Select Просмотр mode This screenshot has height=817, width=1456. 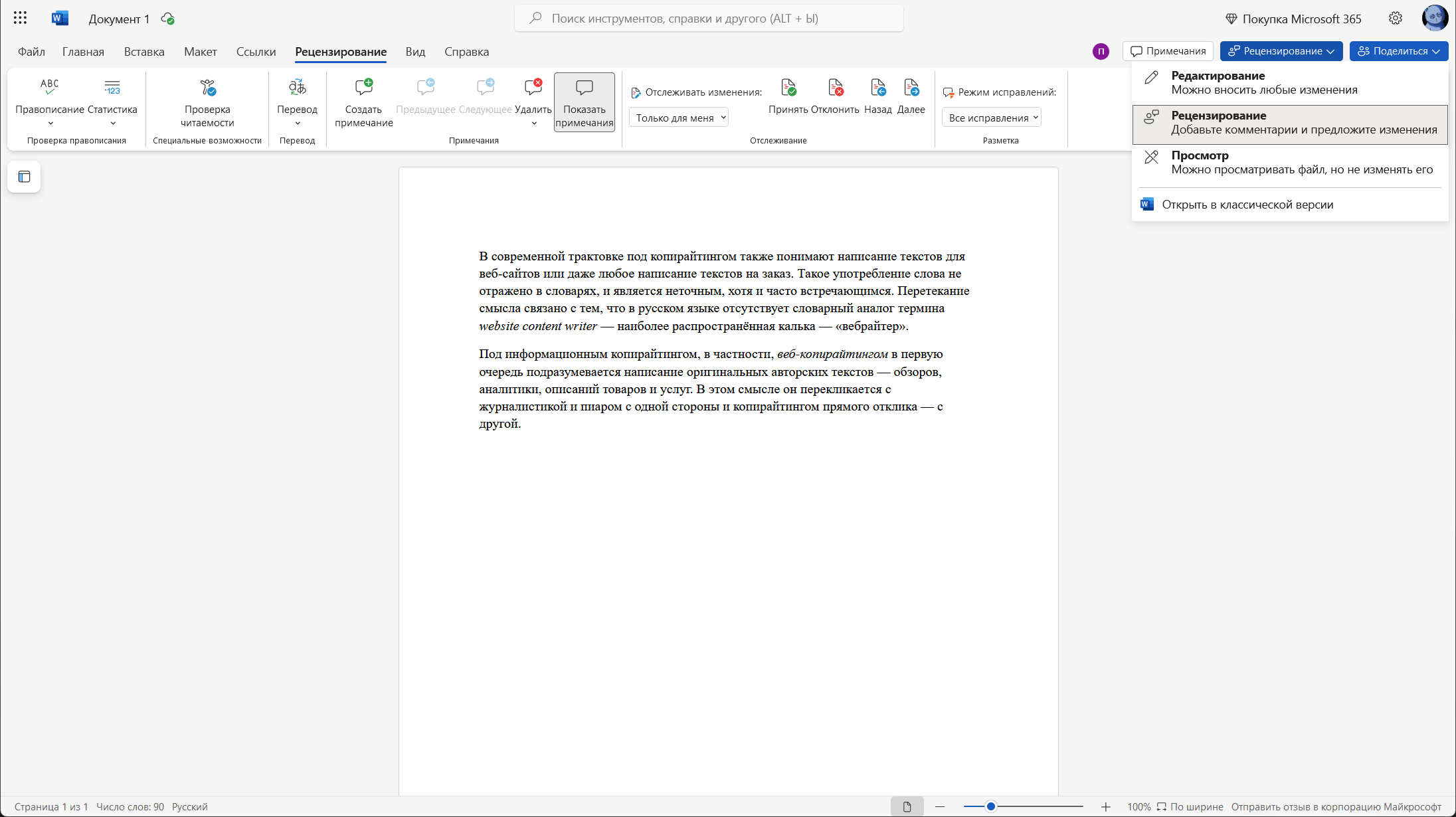point(1290,163)
